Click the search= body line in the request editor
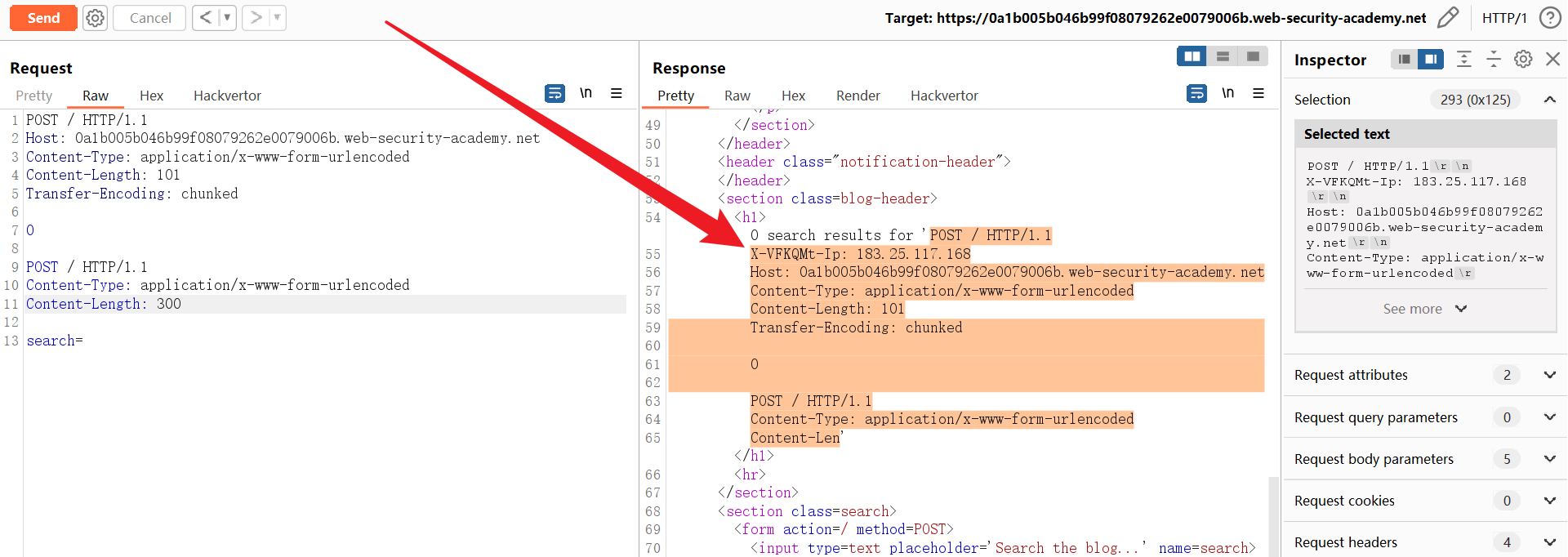Screen dimensions: 1568x557 pos(55,341)
